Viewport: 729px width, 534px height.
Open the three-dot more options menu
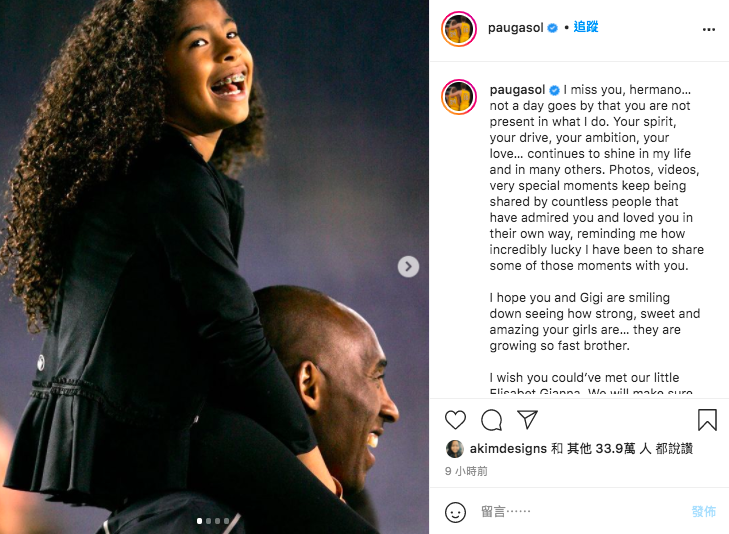[x=709, y=29]
